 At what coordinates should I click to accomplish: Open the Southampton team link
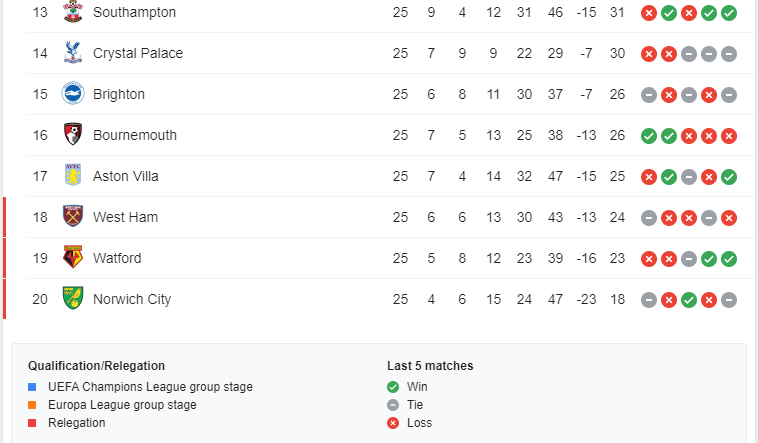[x=134, y=12]
